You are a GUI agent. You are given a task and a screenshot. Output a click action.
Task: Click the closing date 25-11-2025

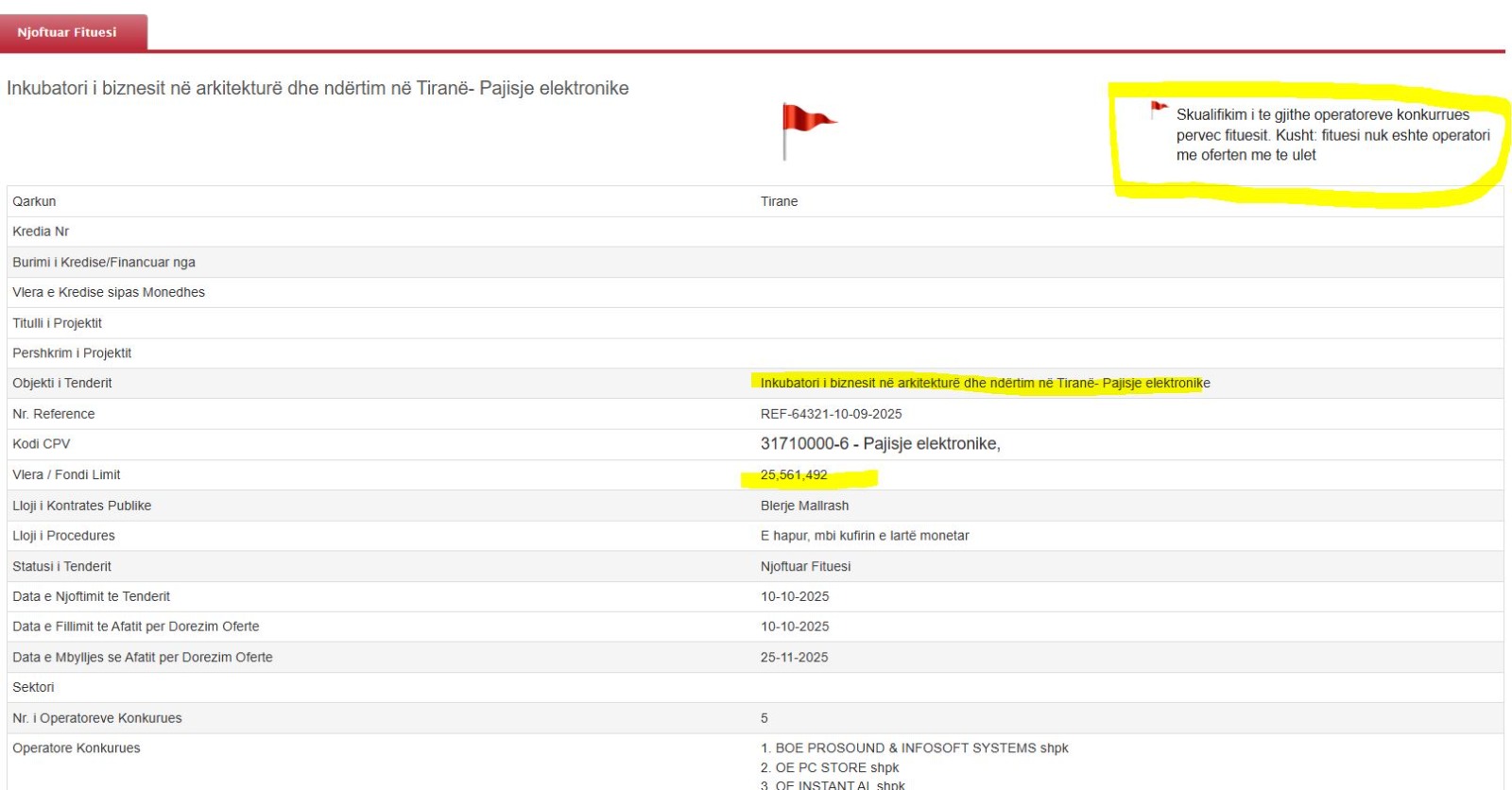coord(794,657)
